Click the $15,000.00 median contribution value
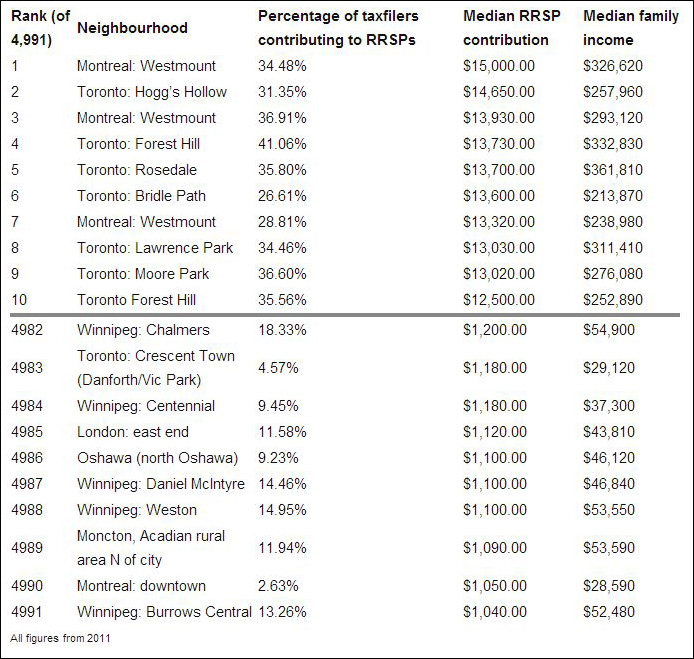 click(499, 66)
